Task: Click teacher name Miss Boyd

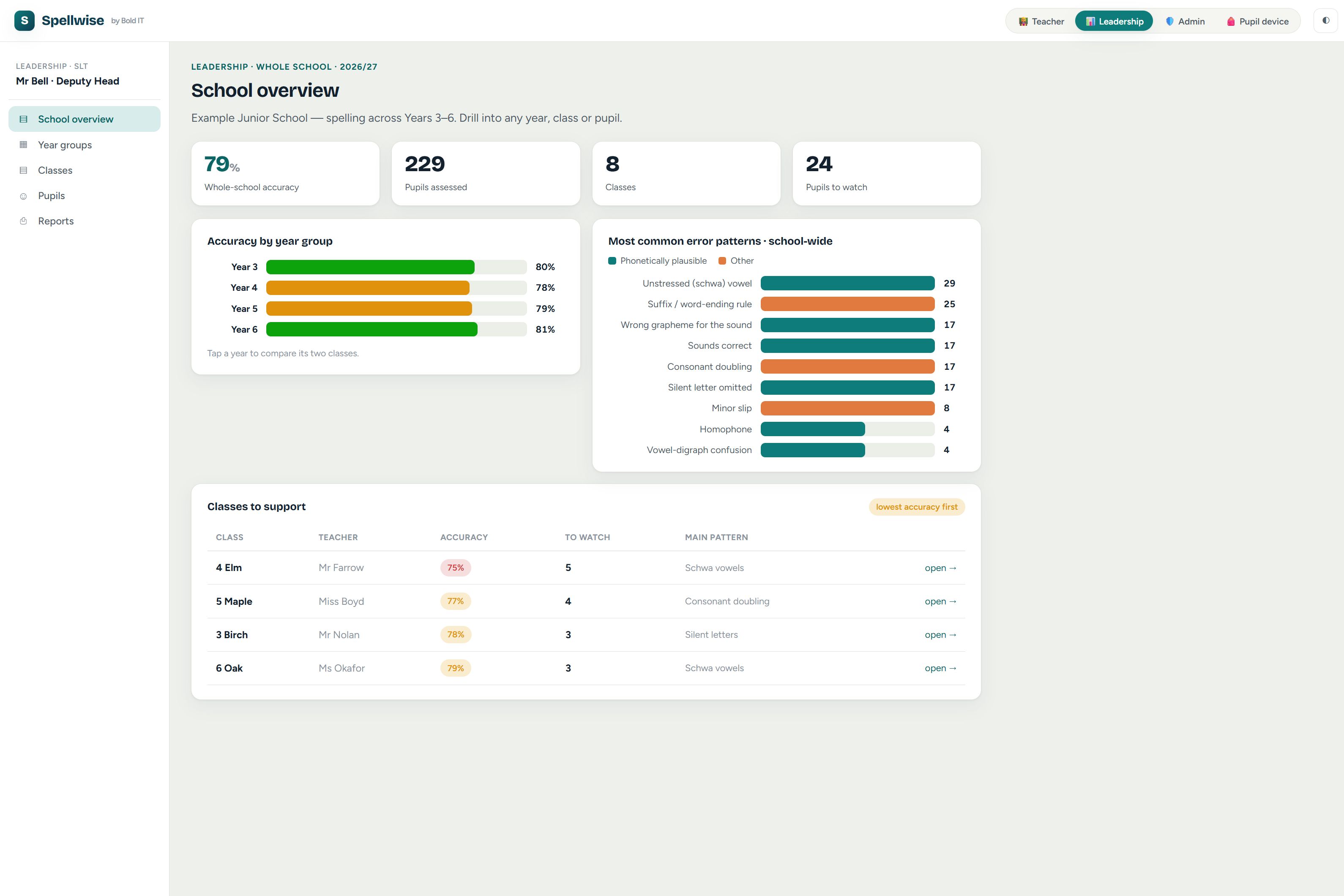Action: click(x=341, y=601)
